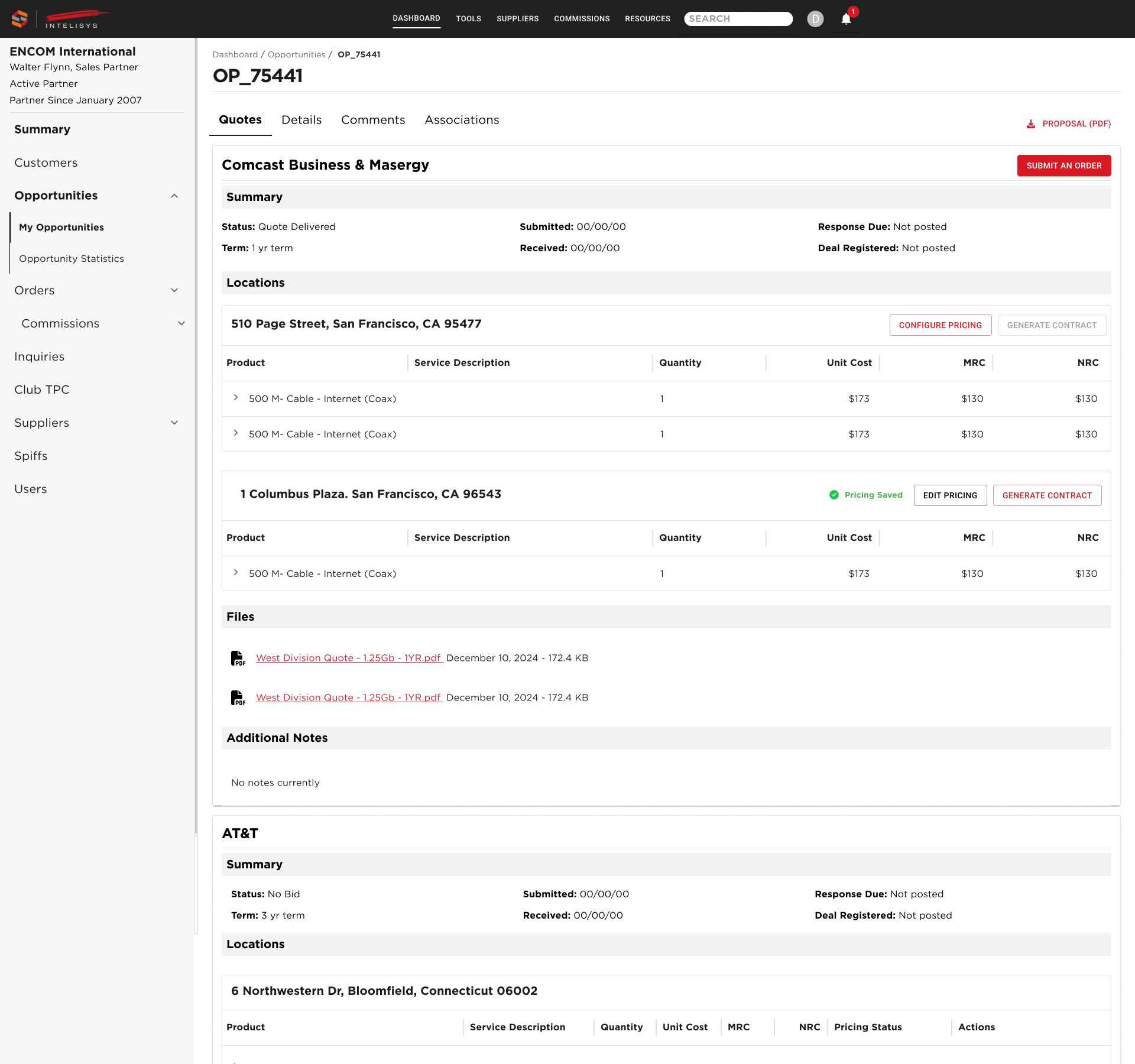The height and width of the screenshot is (1064, 1135).
Task: Collapse the Opportunities sidebar section
Action: 174,196
